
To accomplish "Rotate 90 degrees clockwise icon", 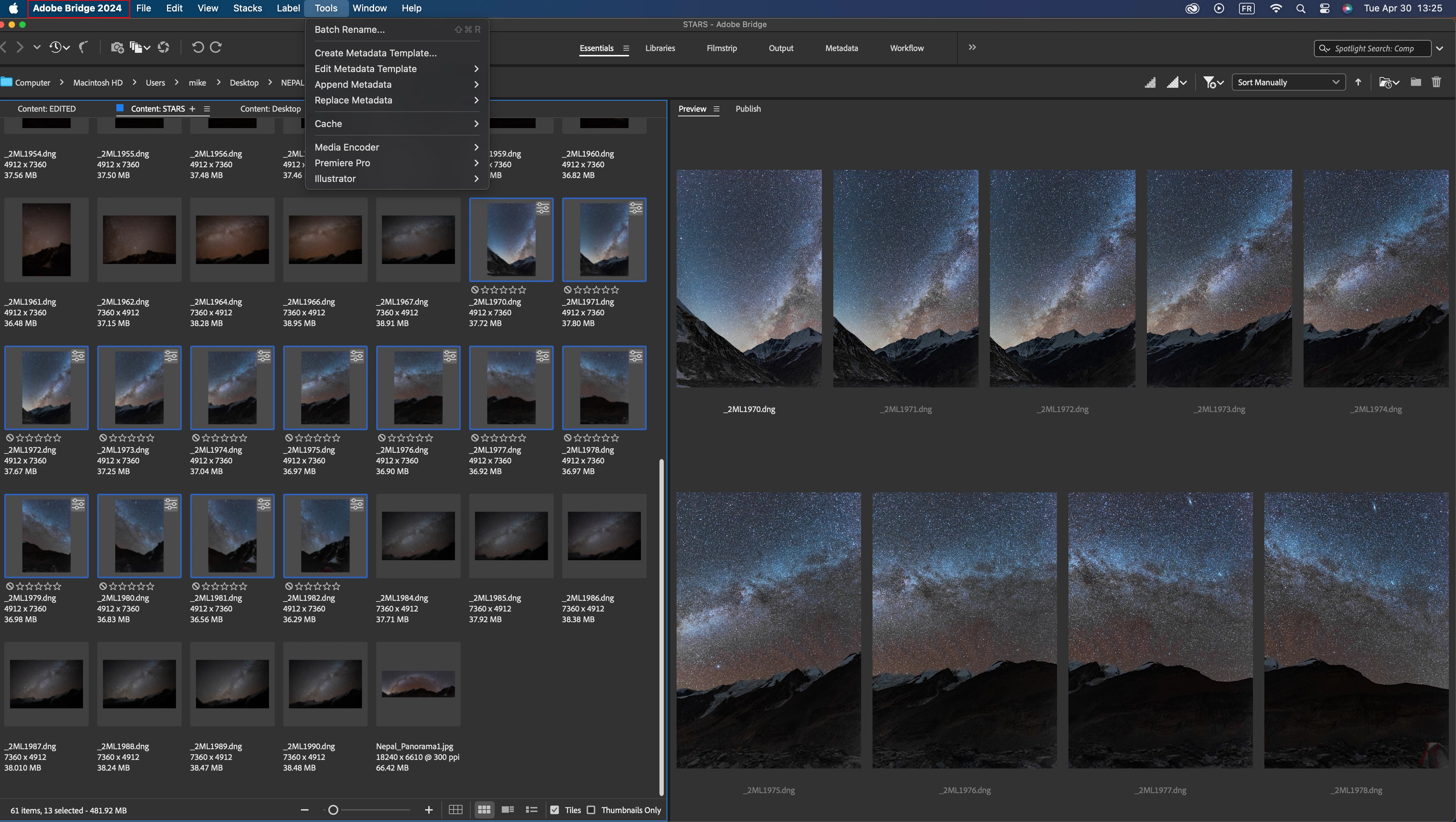I will [216, 47].
